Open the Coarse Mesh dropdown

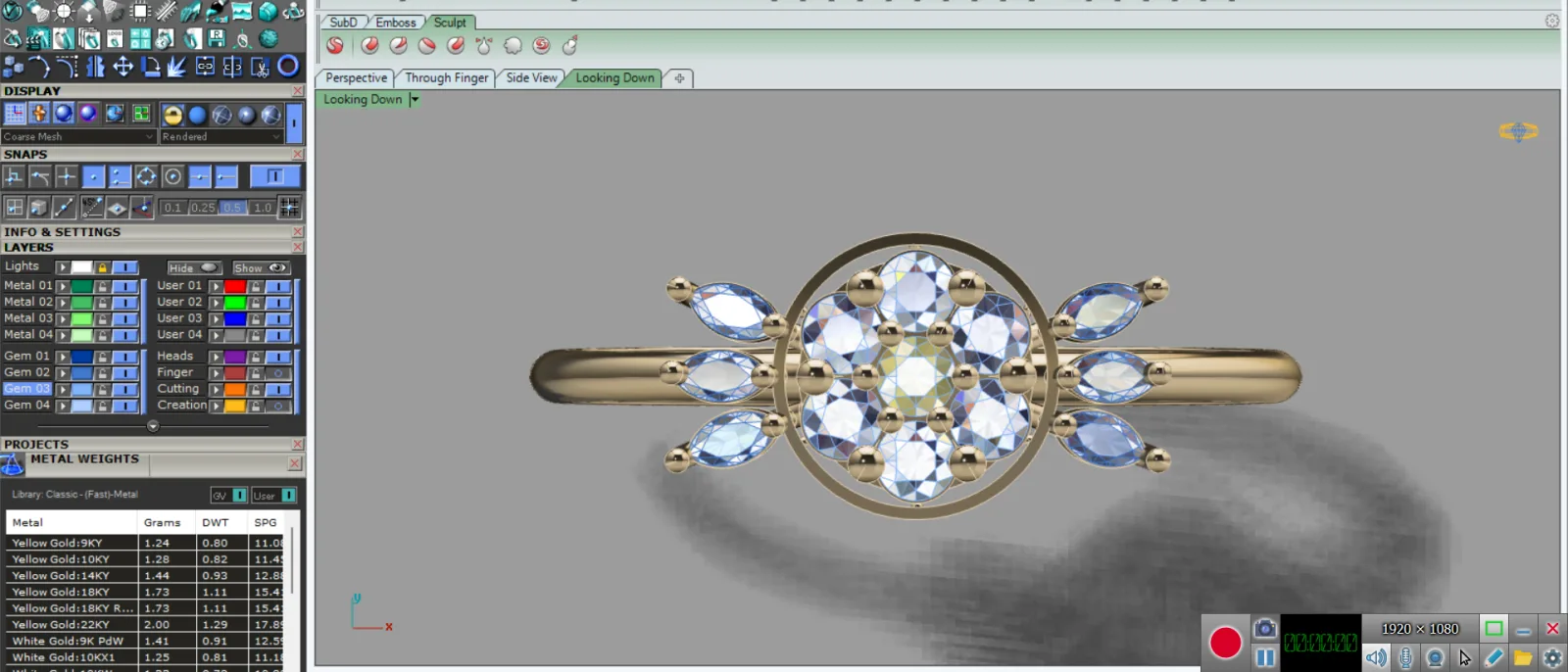point(78,136)
